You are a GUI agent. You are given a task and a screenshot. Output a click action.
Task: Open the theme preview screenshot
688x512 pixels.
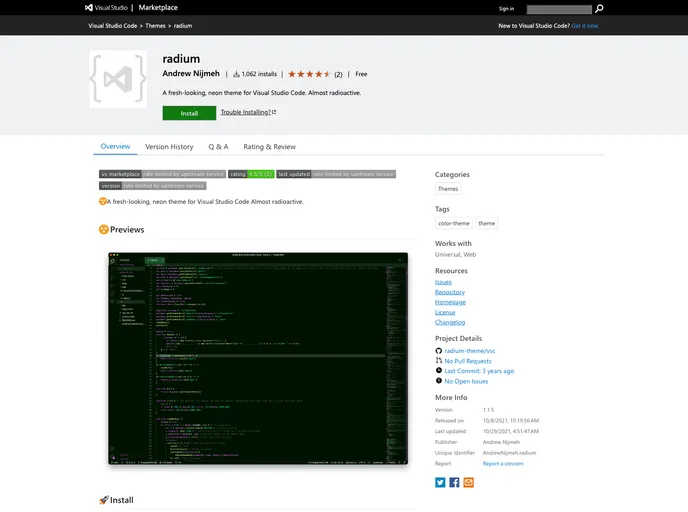pos(258,358)
